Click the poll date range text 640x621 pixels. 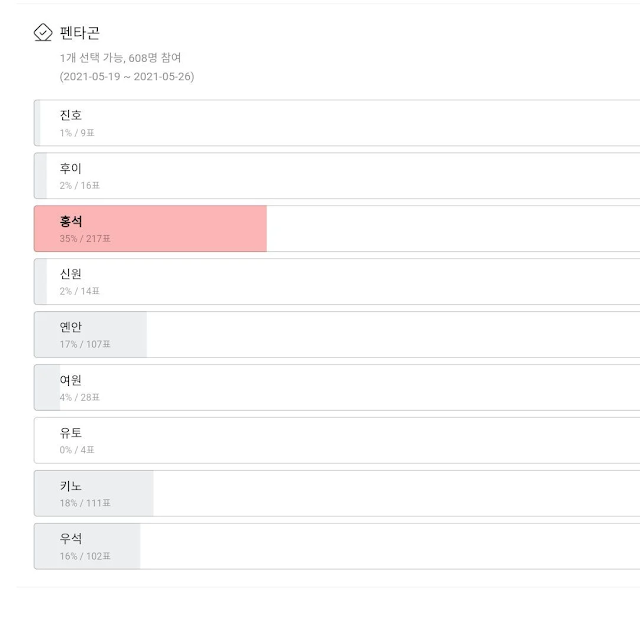(x=126, y=76)
